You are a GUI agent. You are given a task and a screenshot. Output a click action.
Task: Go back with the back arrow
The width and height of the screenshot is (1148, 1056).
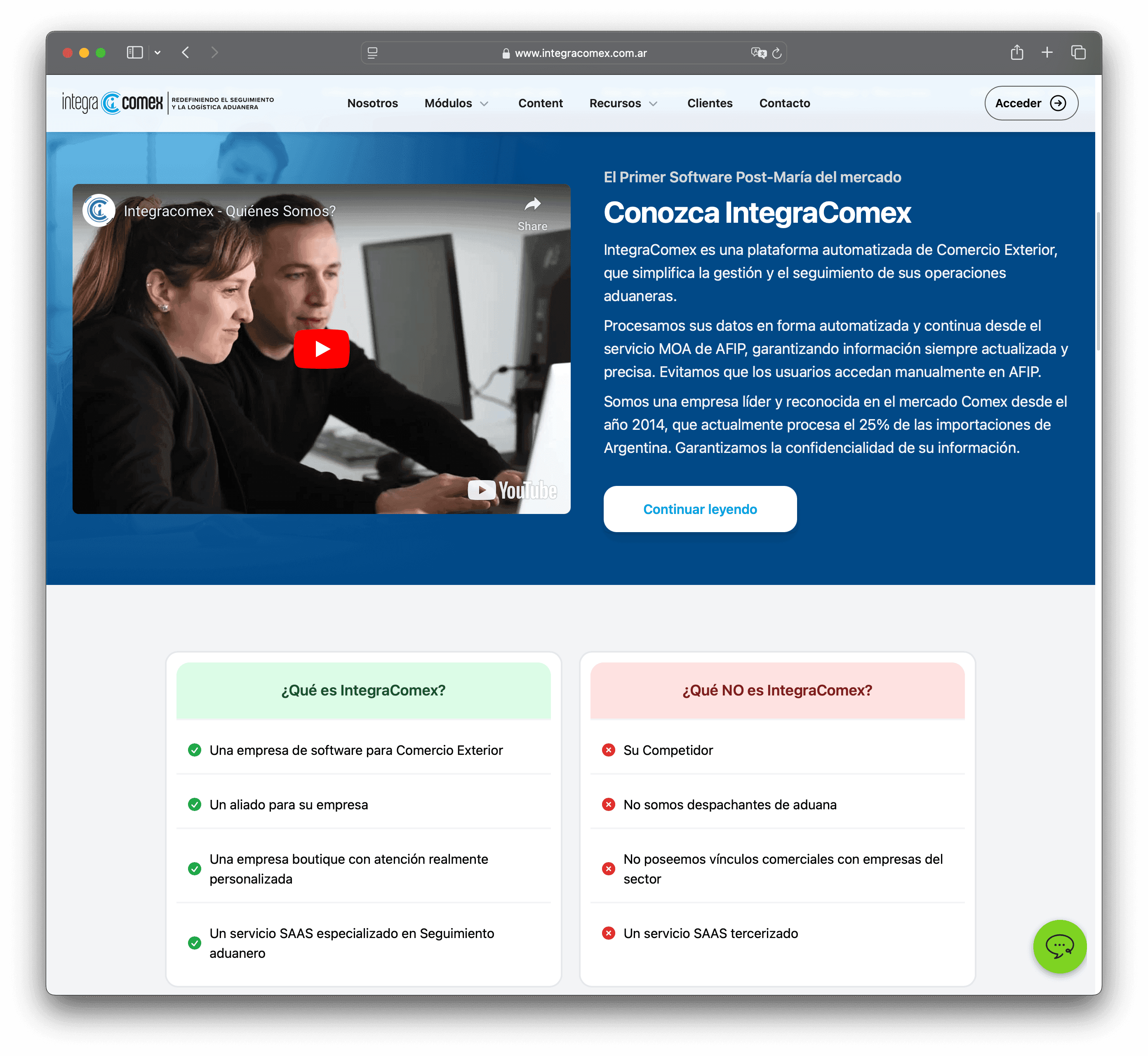coord(186,52)
